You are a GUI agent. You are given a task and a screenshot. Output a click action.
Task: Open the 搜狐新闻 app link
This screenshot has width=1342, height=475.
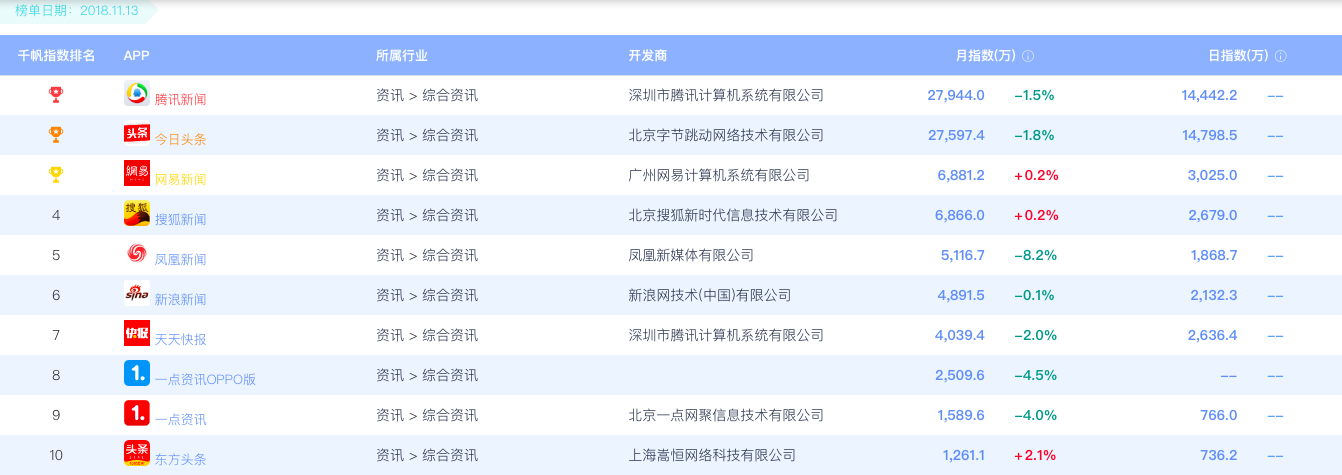click(x=180, y=219)
